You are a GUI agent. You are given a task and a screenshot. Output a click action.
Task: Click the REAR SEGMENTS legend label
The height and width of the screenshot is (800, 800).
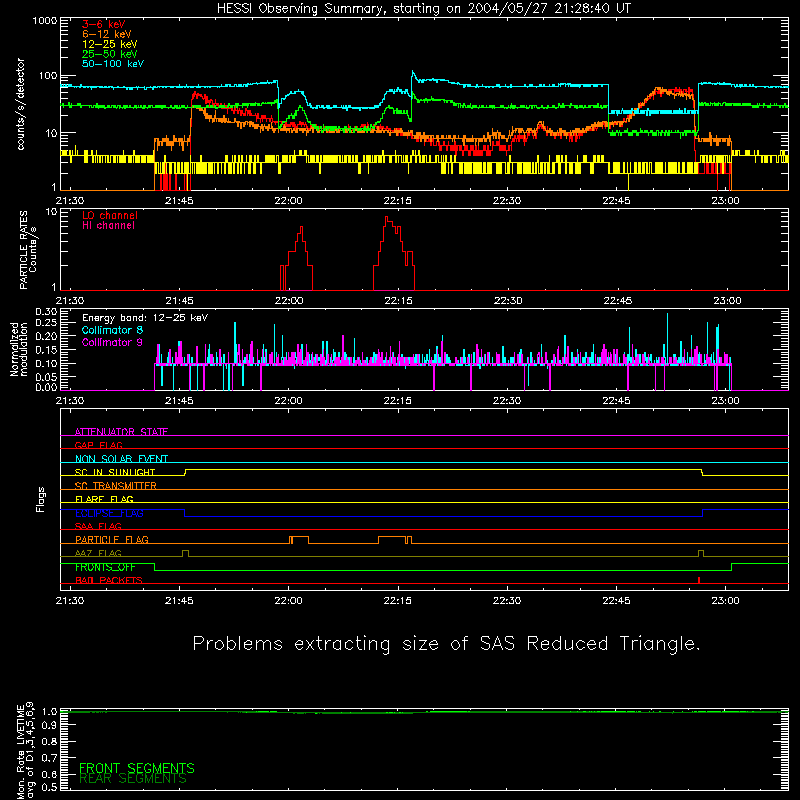[x=133, y=779]
